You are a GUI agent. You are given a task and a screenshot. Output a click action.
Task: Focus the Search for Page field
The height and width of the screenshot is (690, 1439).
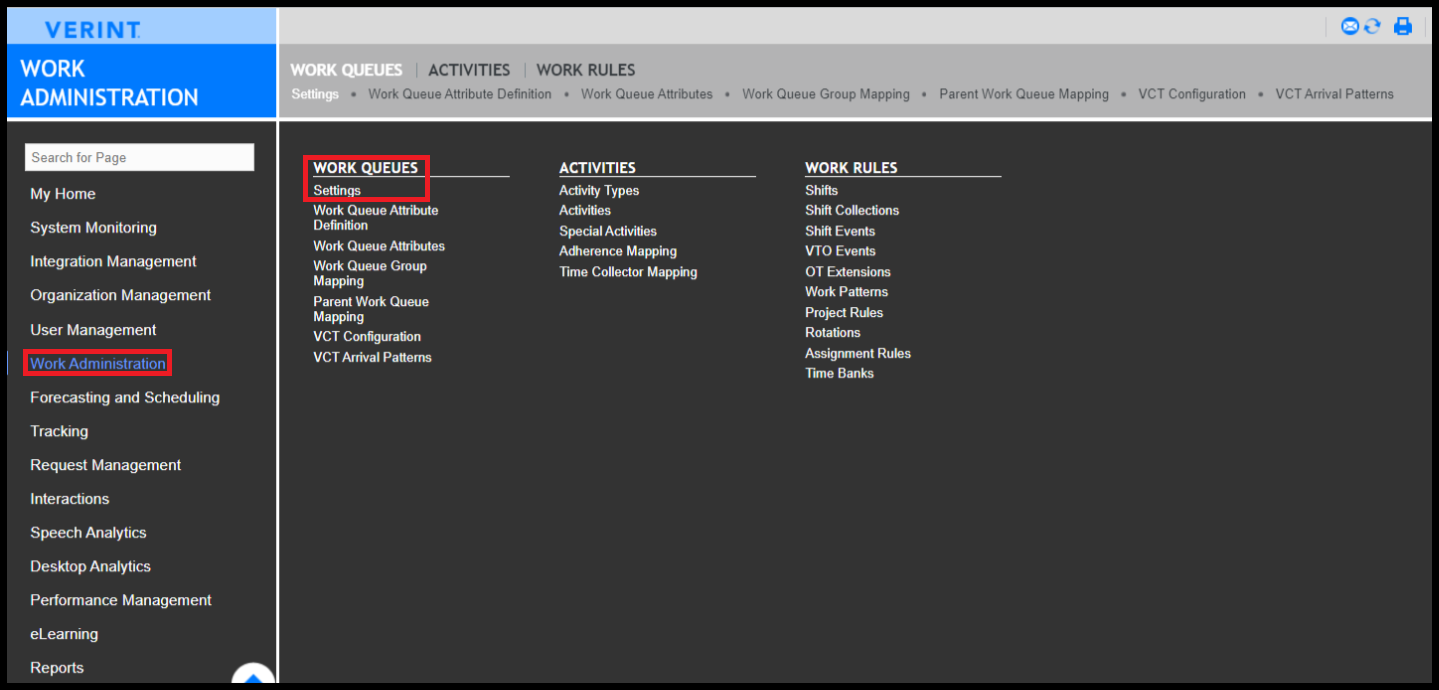139,157
